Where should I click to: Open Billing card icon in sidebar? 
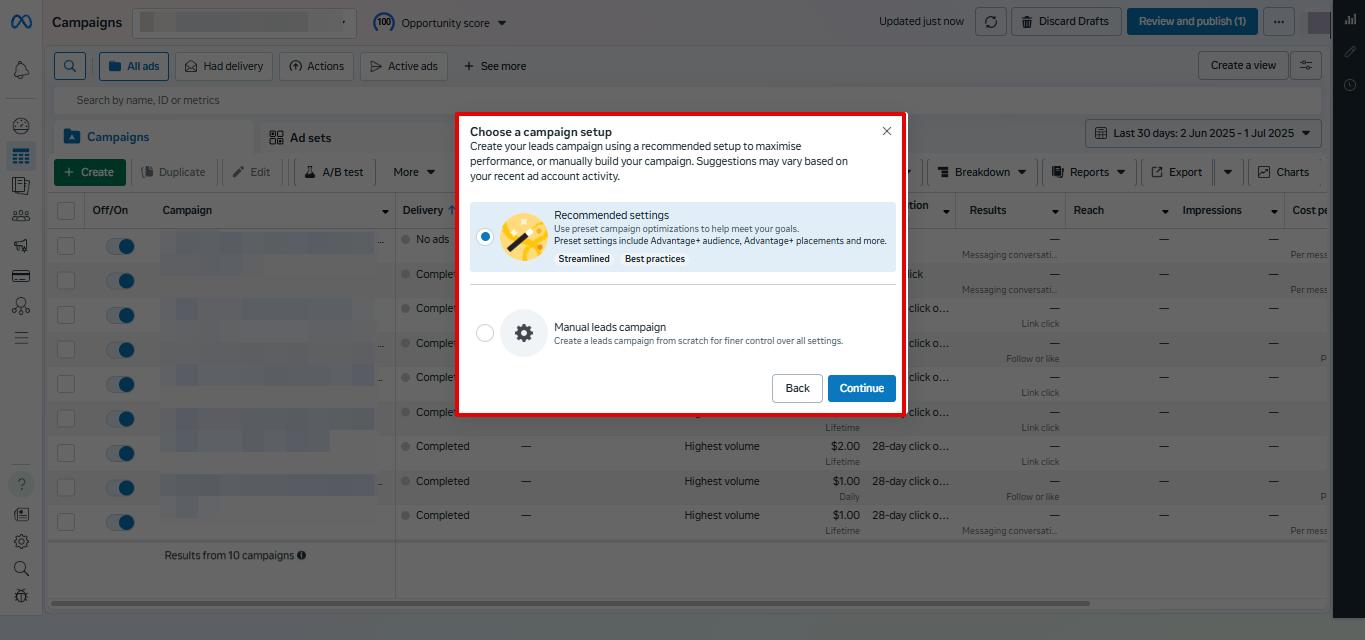click(x=21, y=276)
